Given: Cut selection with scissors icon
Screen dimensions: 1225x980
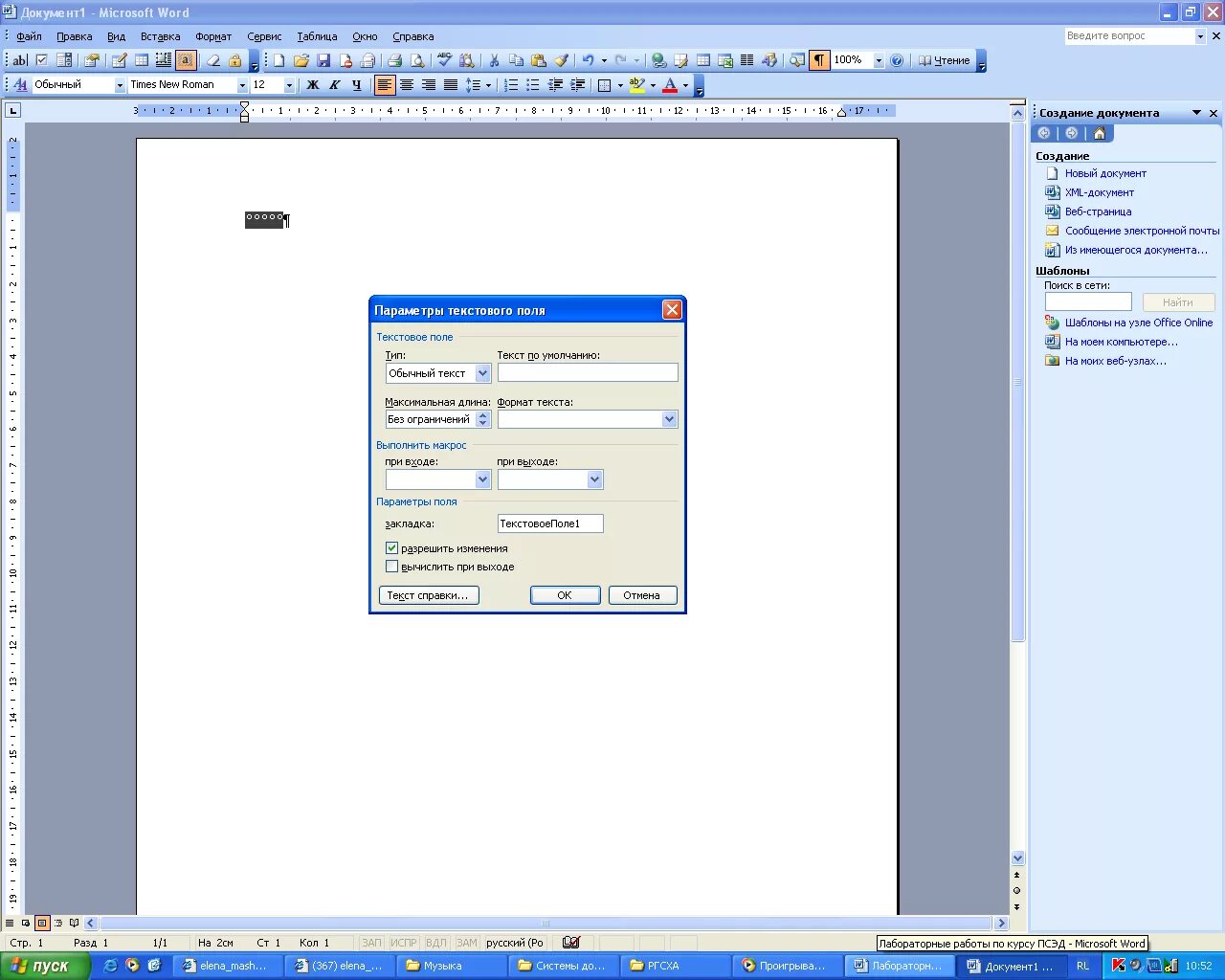Looking at the screenshot, I should pos(495,60).
